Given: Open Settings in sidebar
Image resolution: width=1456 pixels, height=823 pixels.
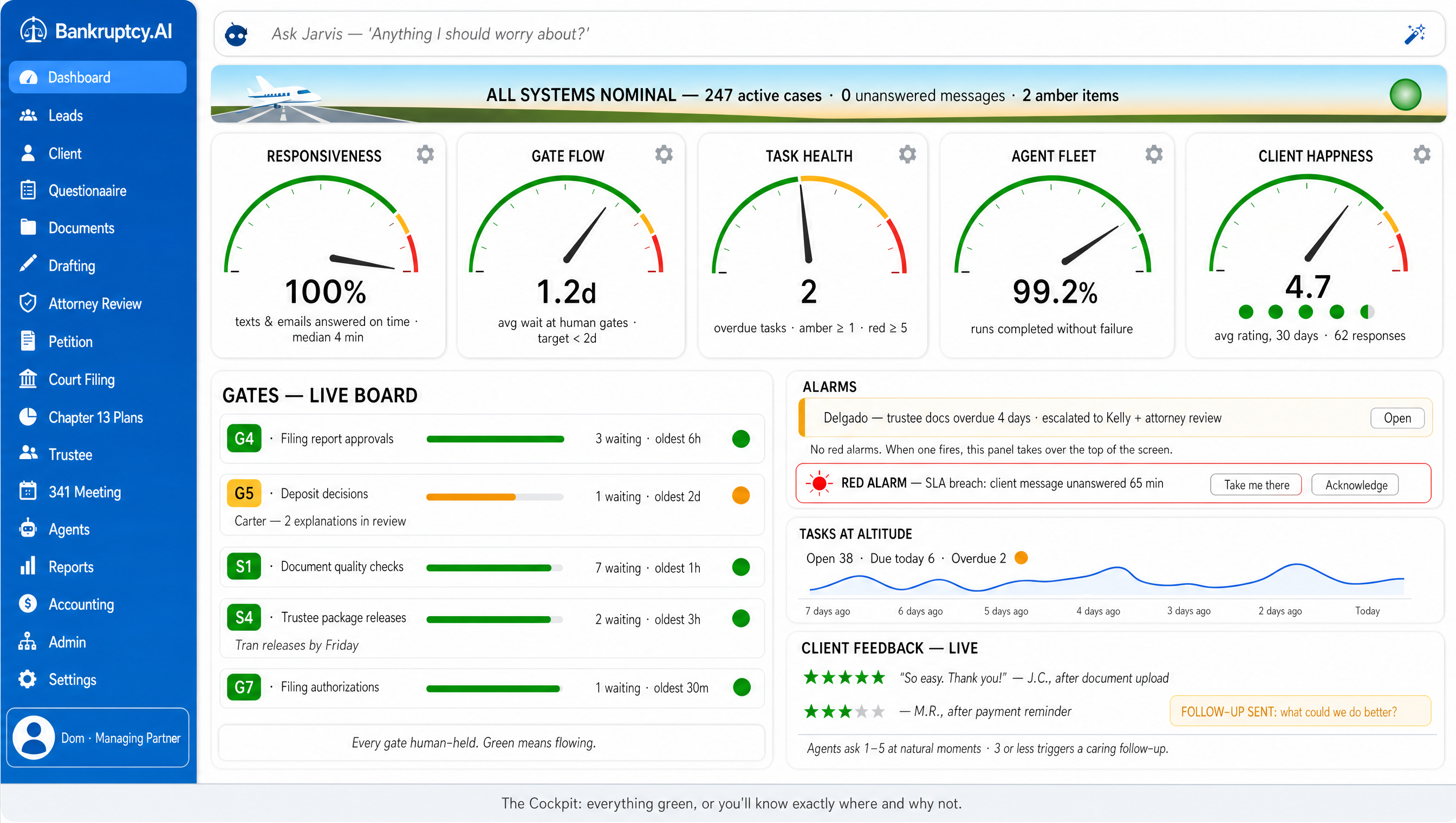Looking at the screenshot, I should tap(98, 680).
